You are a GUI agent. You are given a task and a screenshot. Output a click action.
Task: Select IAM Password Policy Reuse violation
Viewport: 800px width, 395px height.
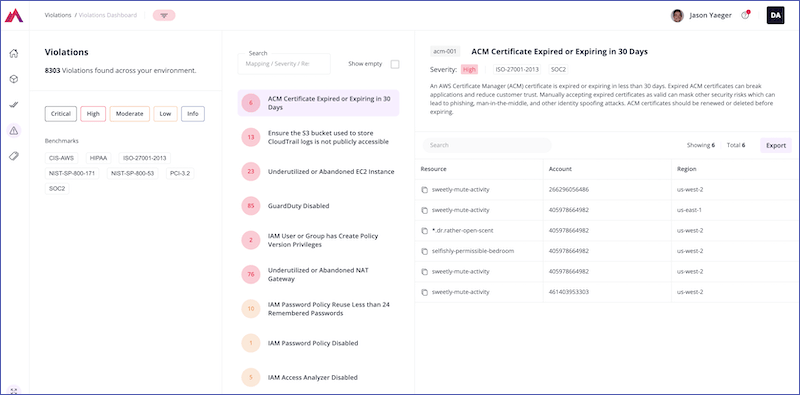[318, 309]
